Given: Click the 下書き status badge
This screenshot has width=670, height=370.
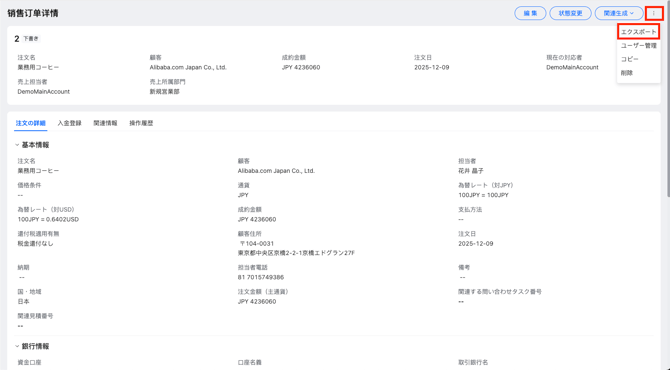Looking at the screenshot, I should click(30, 39).
